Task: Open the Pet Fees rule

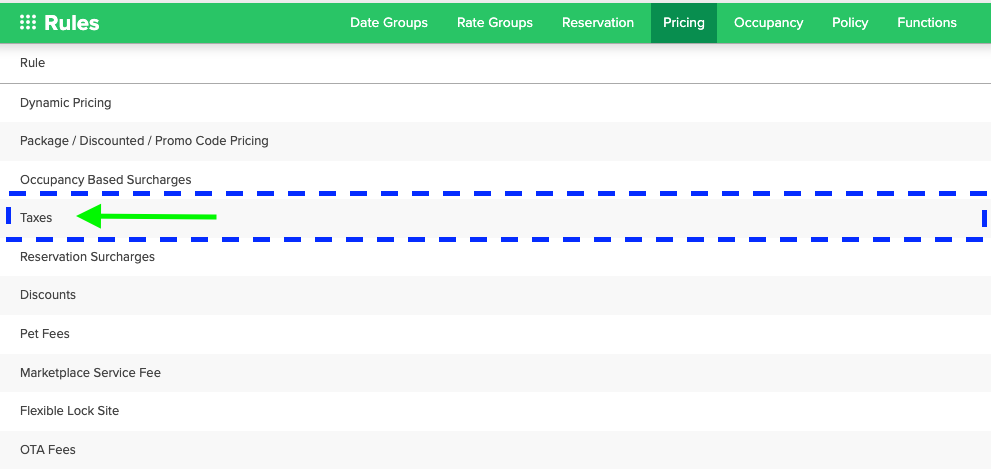Action: pyautogui.click(x=45, y=334)
